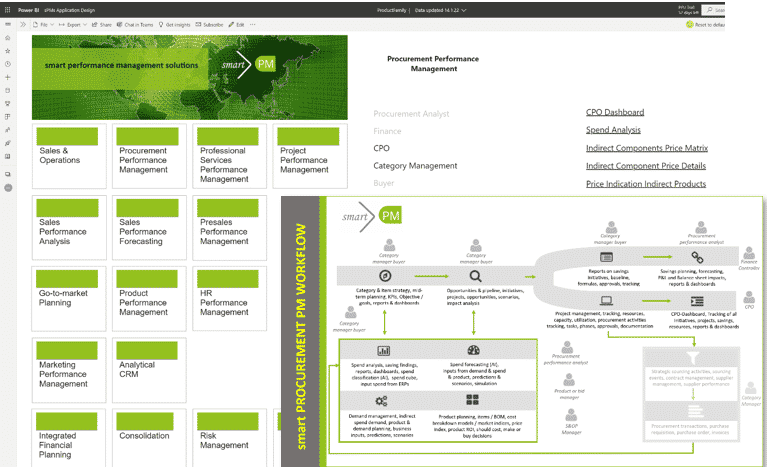Open Indirect Components Price Matrix link
Image resolution: width=767 pixels, height=467 pixels.
[x=647, y=148]
